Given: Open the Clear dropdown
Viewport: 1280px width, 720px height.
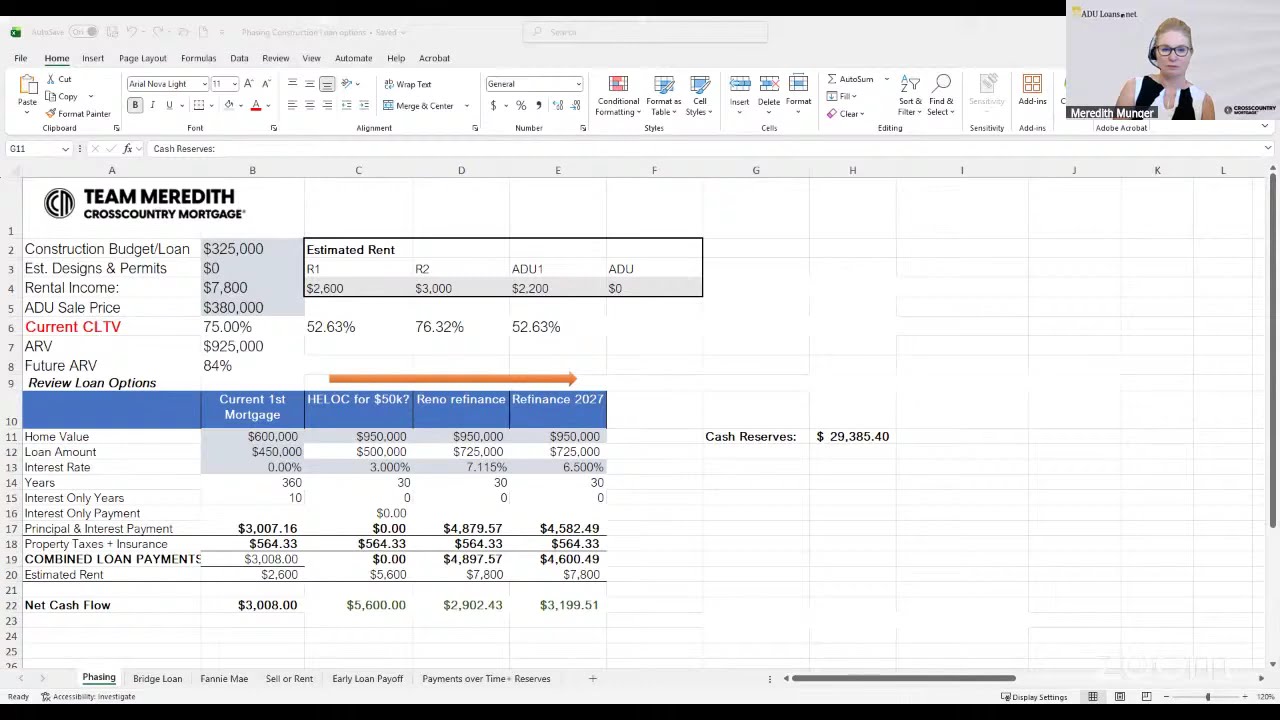Looking at the screenshot, I should tap(845, 114).
